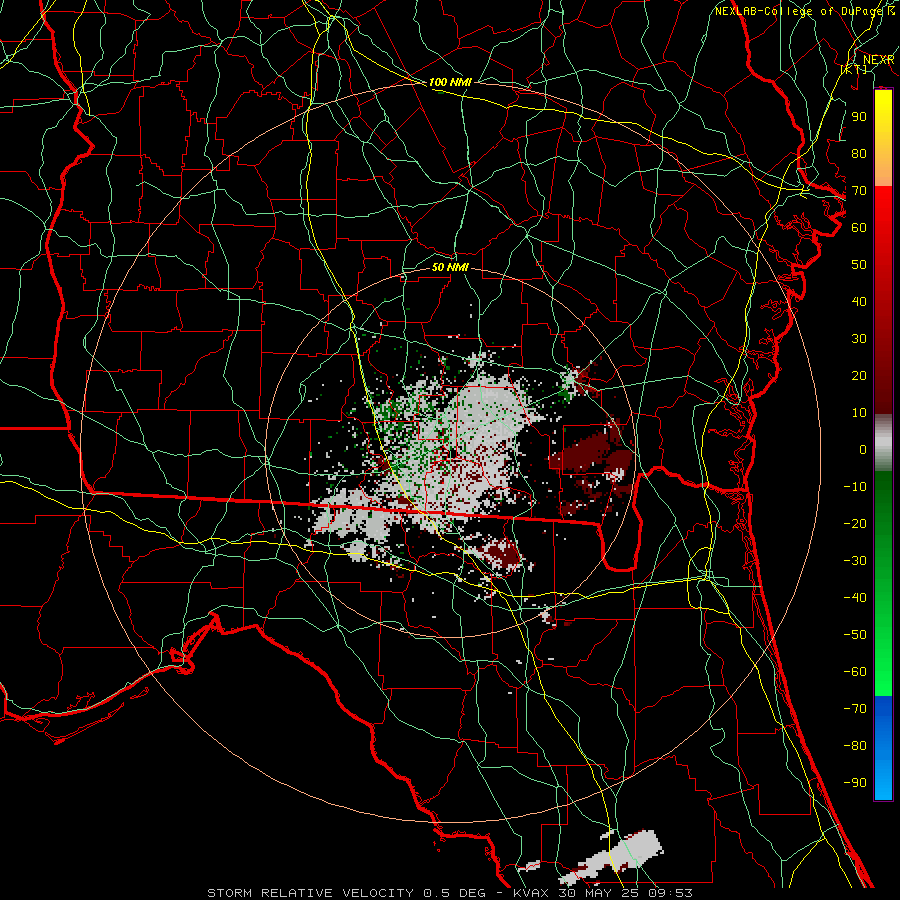The width and height of the screenshot is (900, 900).
Task: Click the positive 60 velocity scale label
Action: pos(859,227)
